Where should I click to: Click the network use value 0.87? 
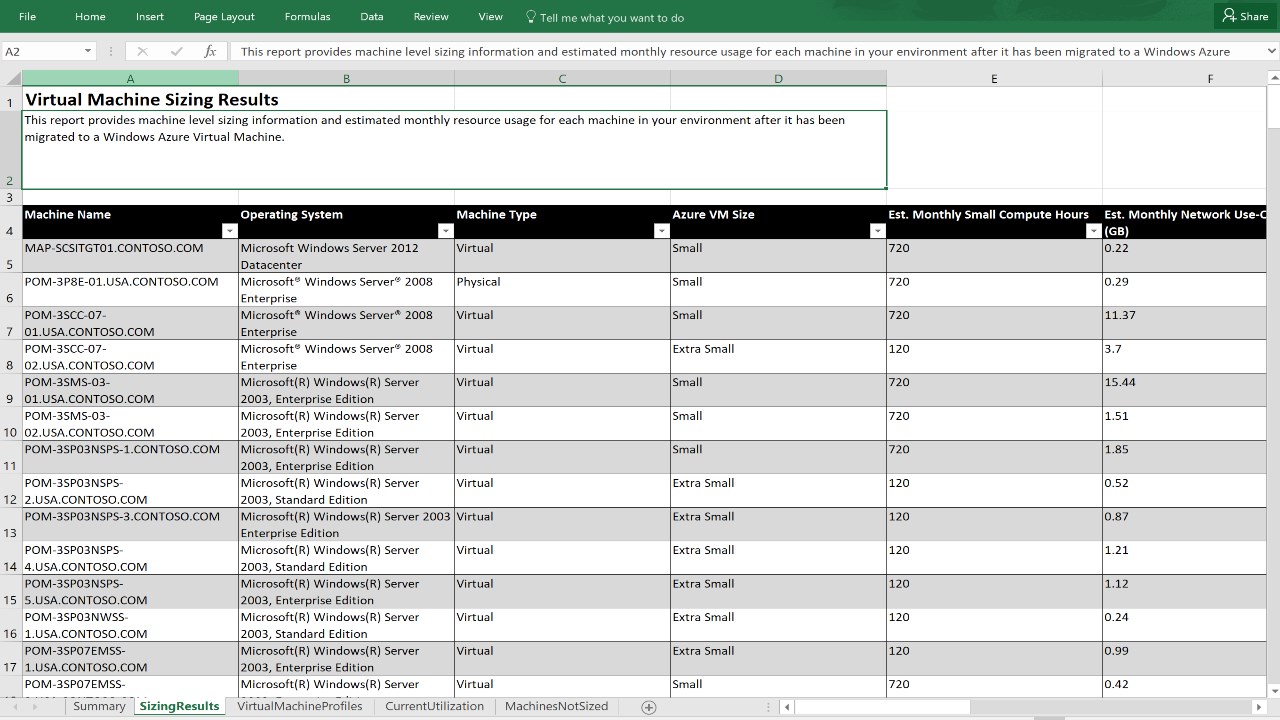point(1184,524)
